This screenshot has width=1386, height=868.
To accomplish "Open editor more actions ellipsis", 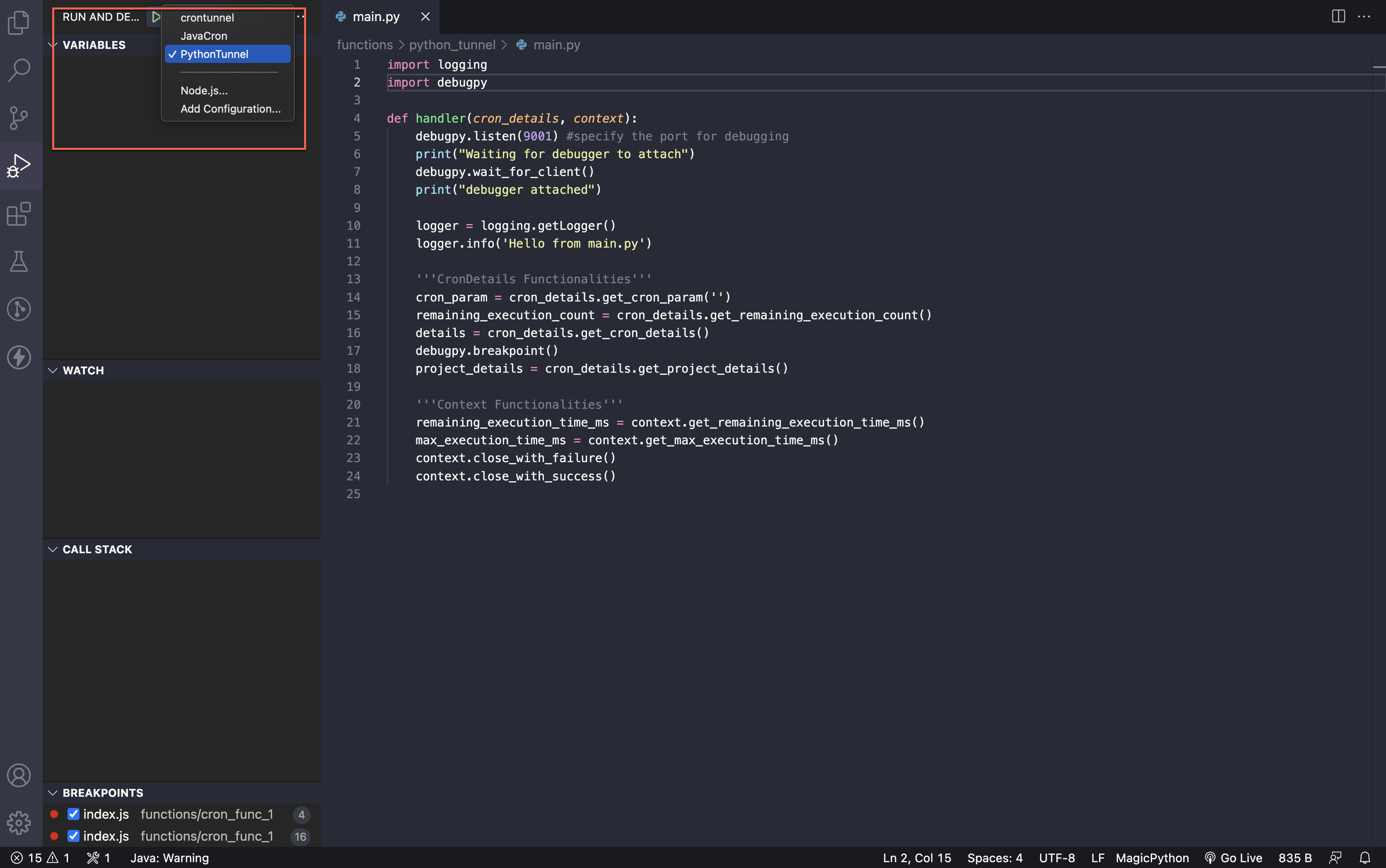I will (x=1364, y=17).
